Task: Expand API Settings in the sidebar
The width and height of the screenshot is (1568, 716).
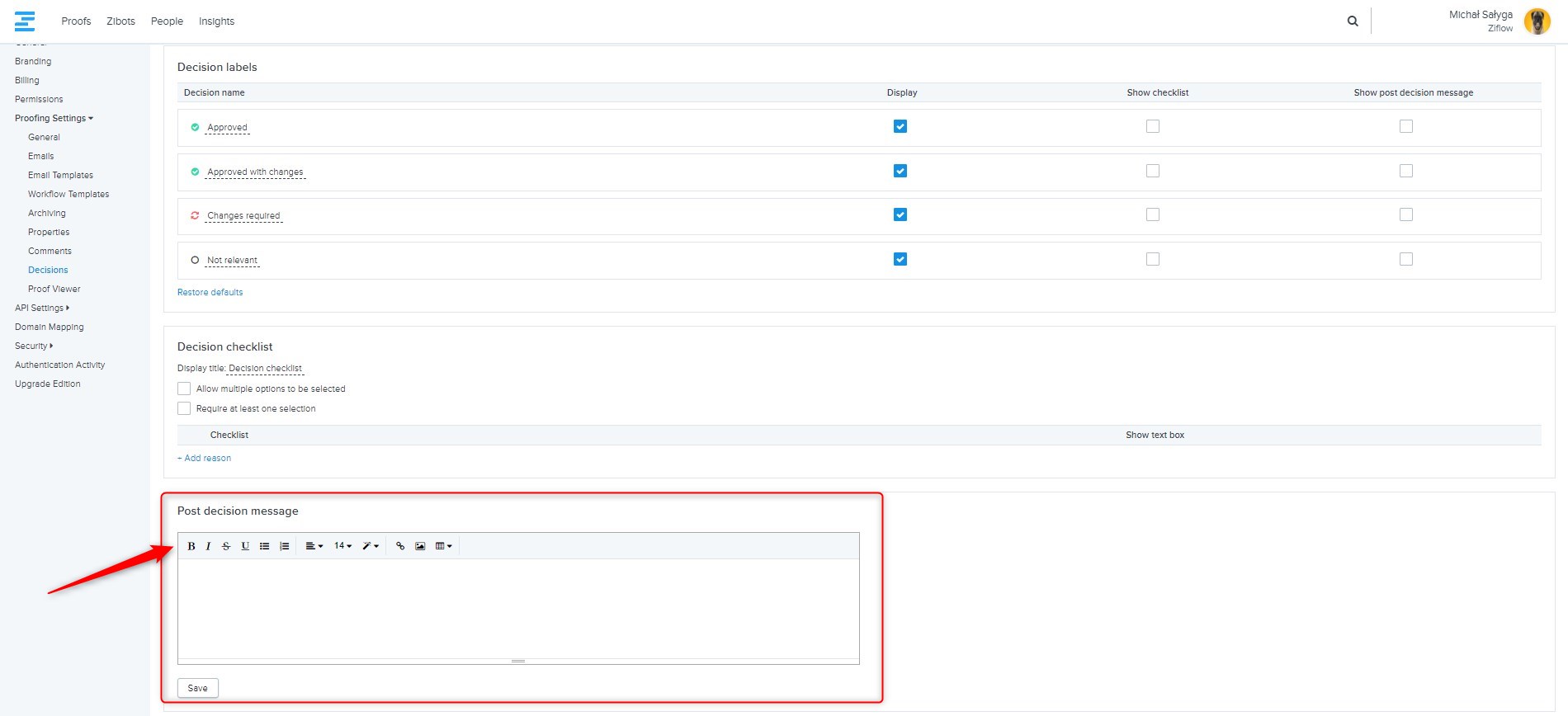Action: click(41, 308)
